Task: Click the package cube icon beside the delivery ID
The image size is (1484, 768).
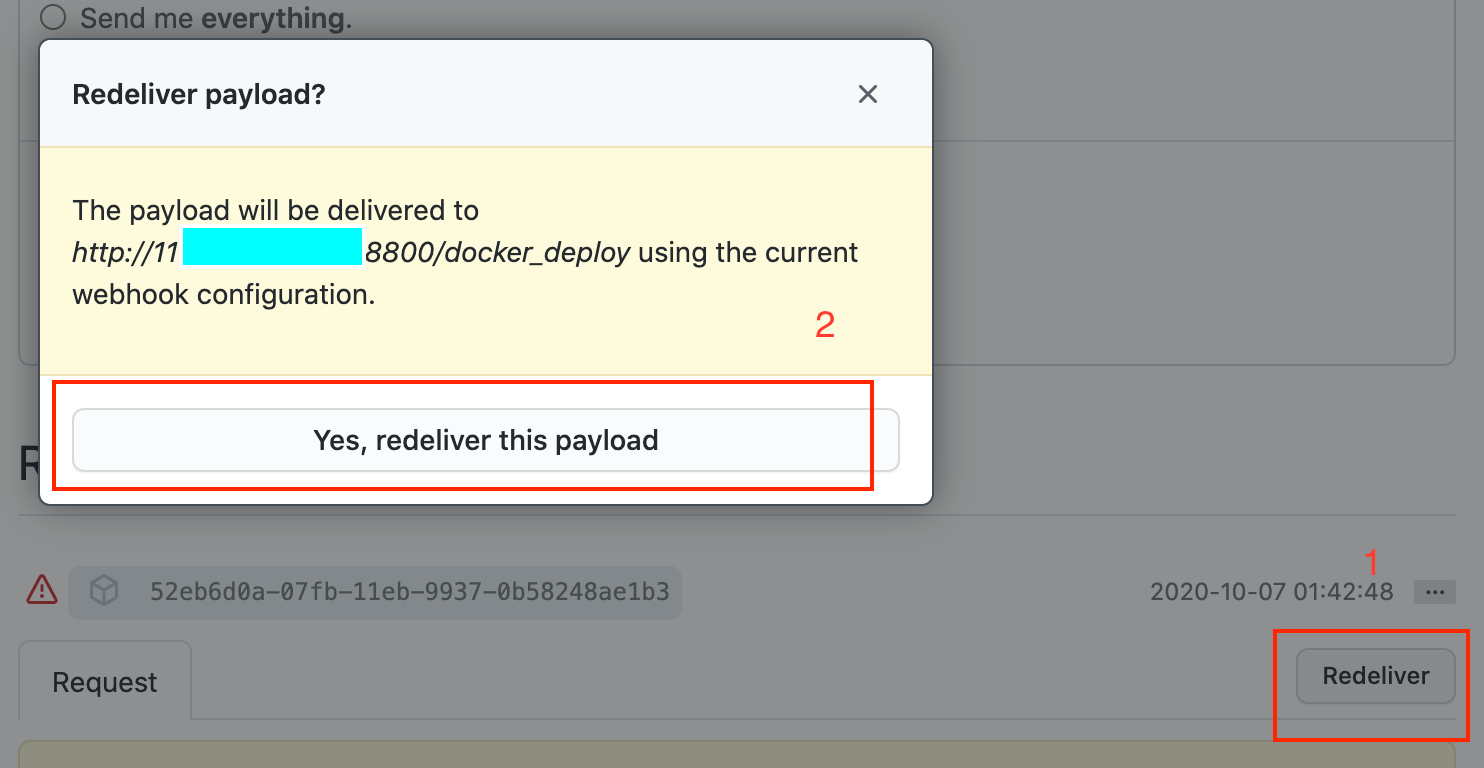Action: pos(103,591)
